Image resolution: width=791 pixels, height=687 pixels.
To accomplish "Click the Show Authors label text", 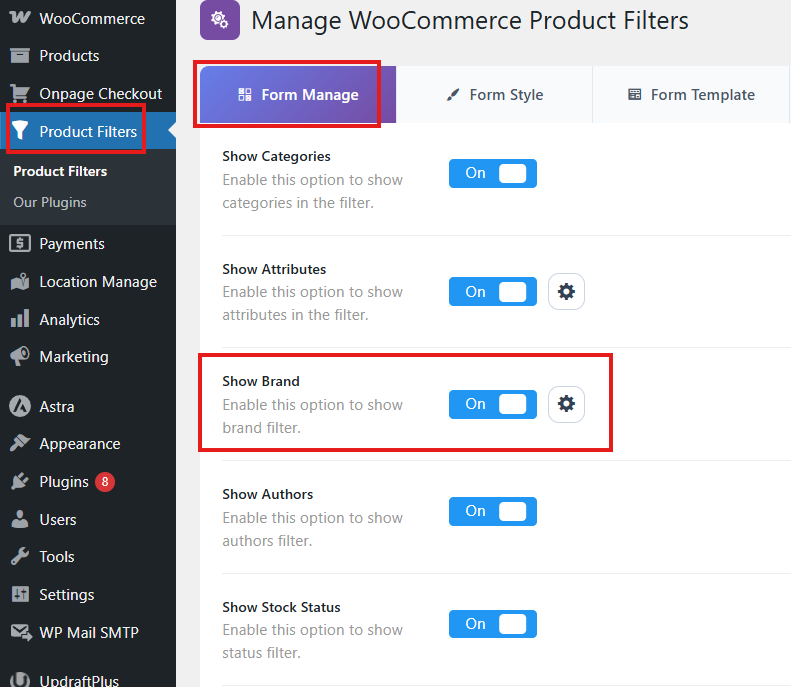I will point(267,494).
